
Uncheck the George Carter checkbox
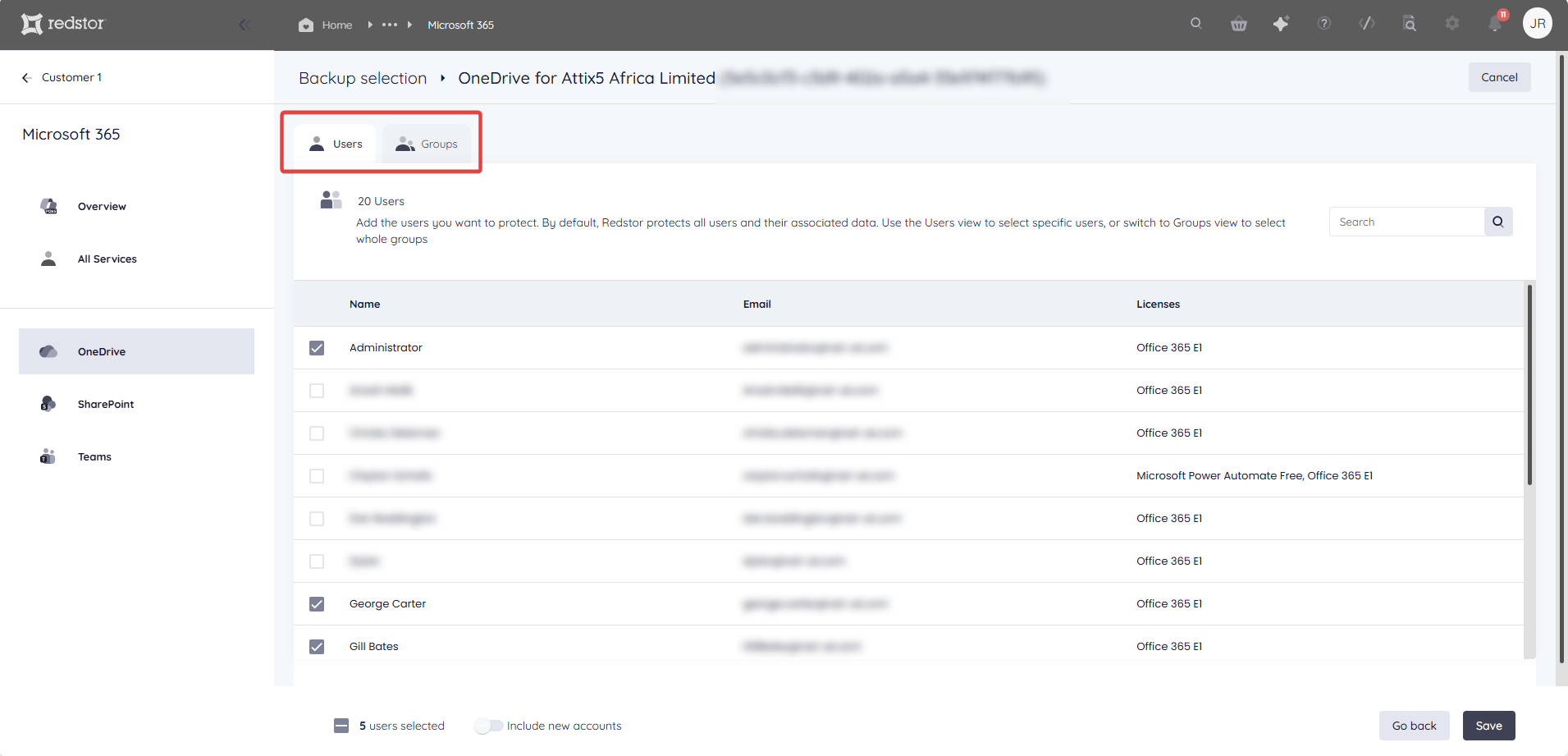[x=317, y=604]
